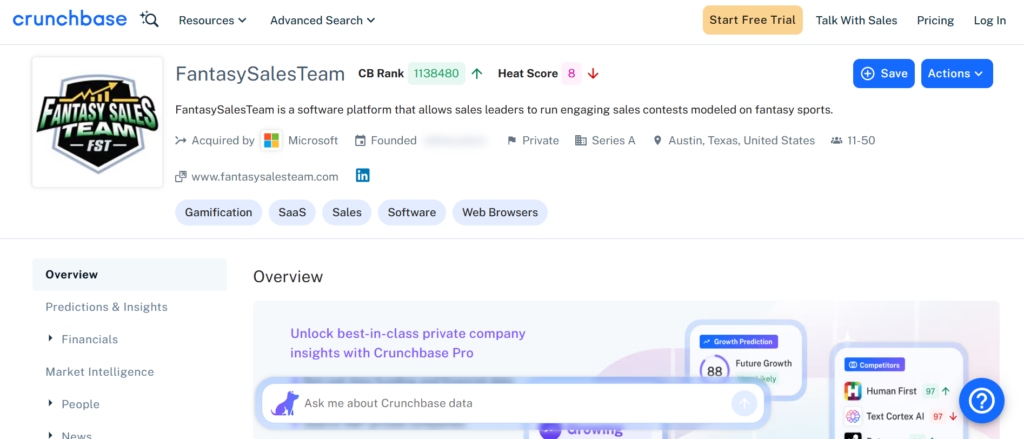Expand the Advanced Search dropdown
The height and width of the screenshot is (439, 1024).
322,20
